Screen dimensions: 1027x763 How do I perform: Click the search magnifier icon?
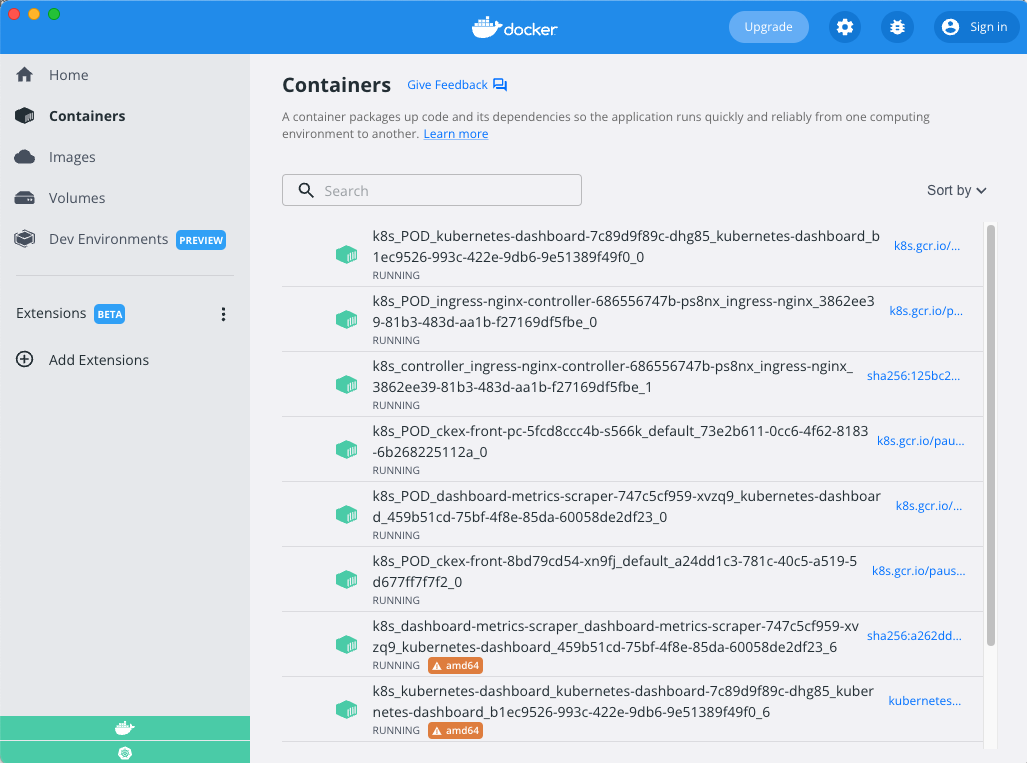coord(305,190)
